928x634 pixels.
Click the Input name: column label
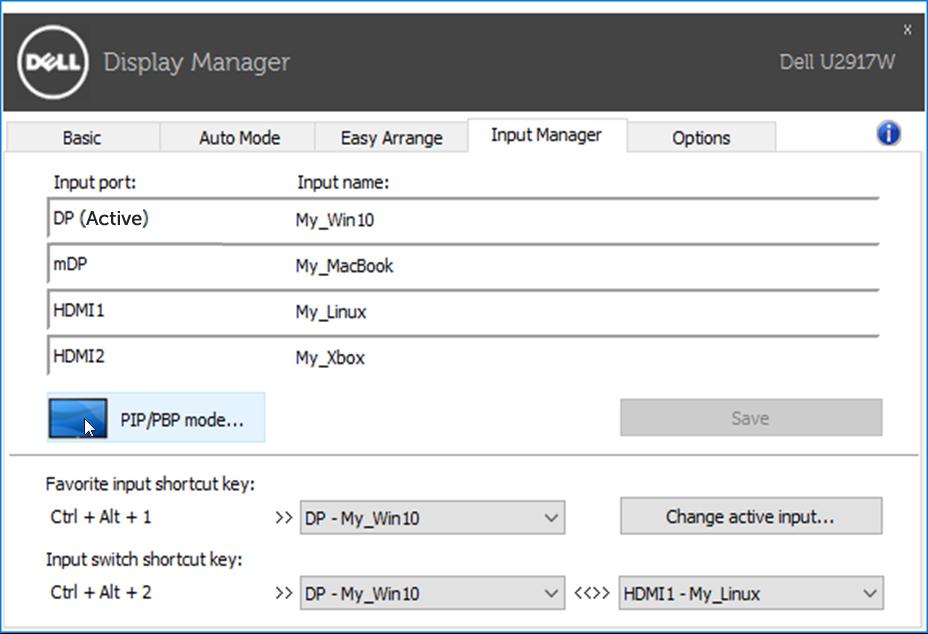[343, 182]
